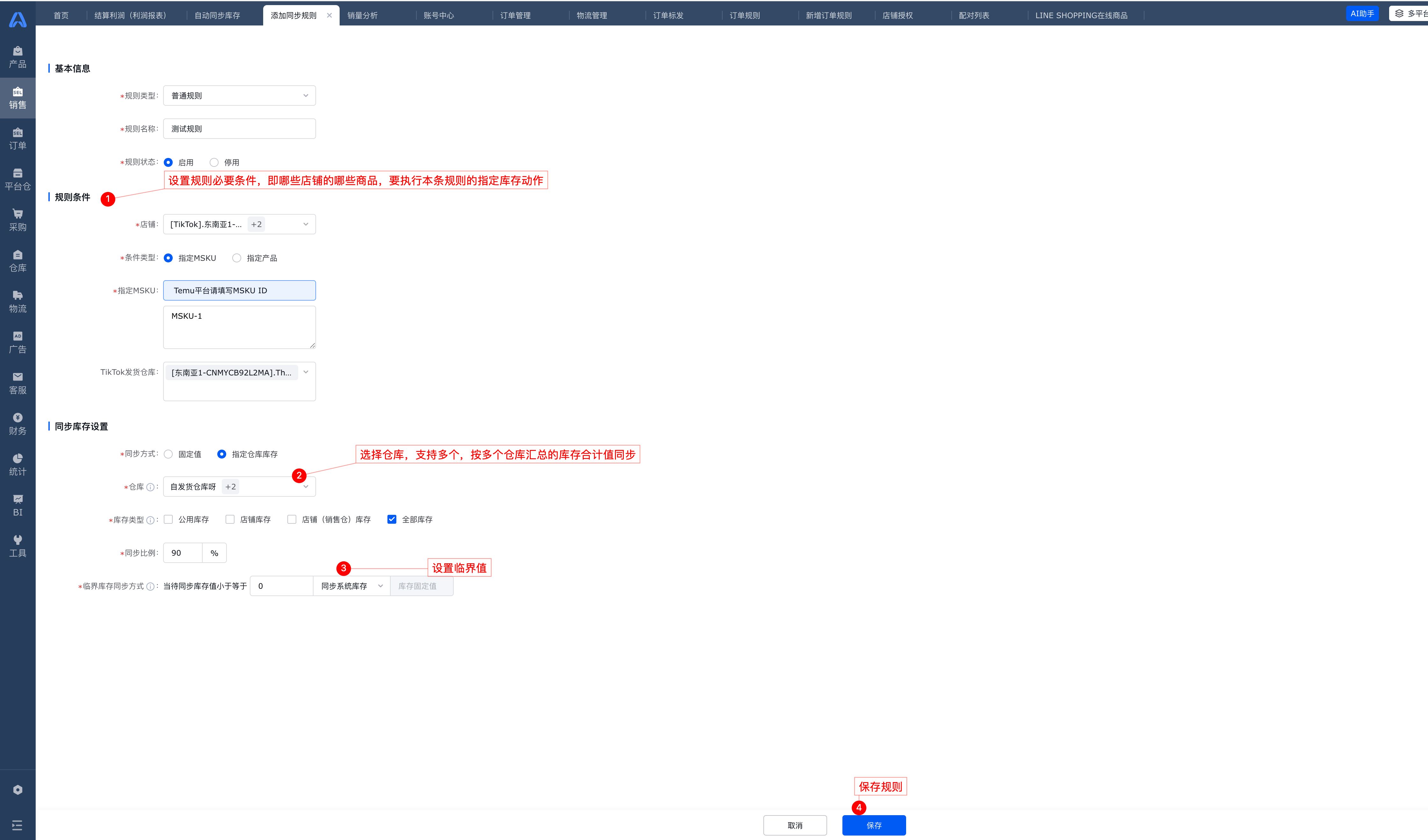Click the info icon next to 库存类型

click(150, 520)
